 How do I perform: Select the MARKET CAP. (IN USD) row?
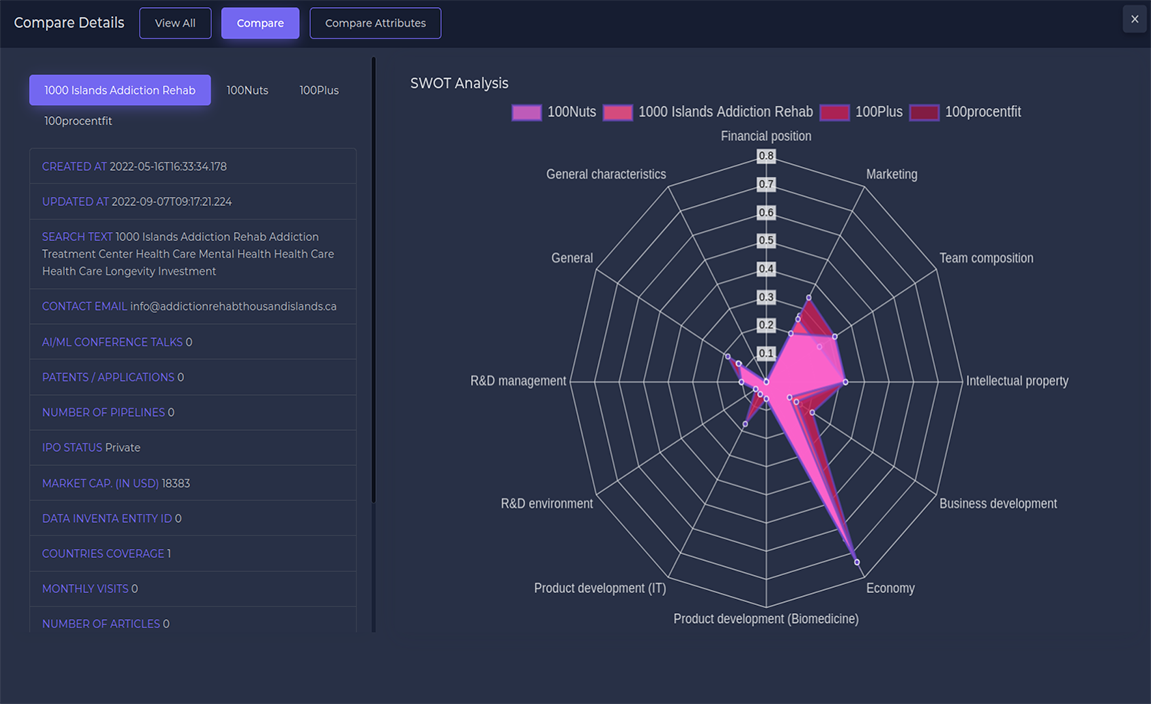[x=193, y=483]
